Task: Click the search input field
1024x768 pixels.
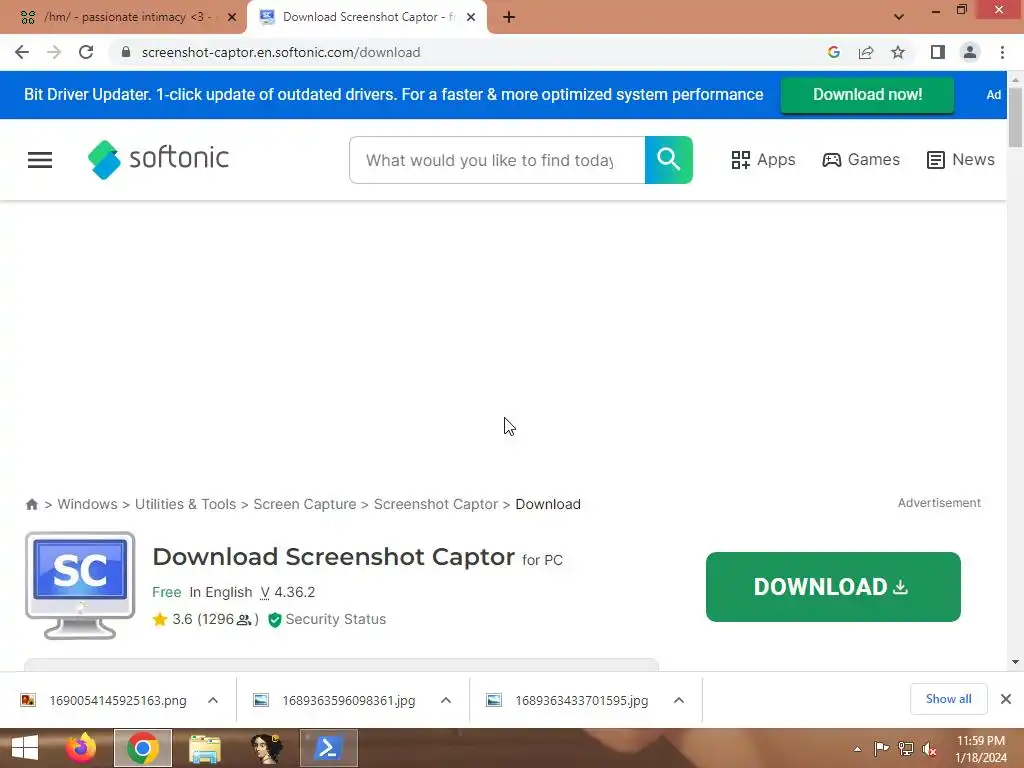Action: click(x=497, y=160)
